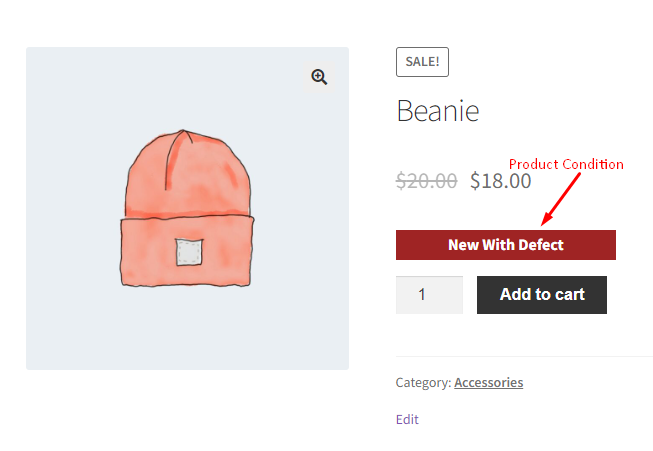The image size is (653, 451).
Task: Click the red Product Condition annotation text
Action: [x=566, y=164]
